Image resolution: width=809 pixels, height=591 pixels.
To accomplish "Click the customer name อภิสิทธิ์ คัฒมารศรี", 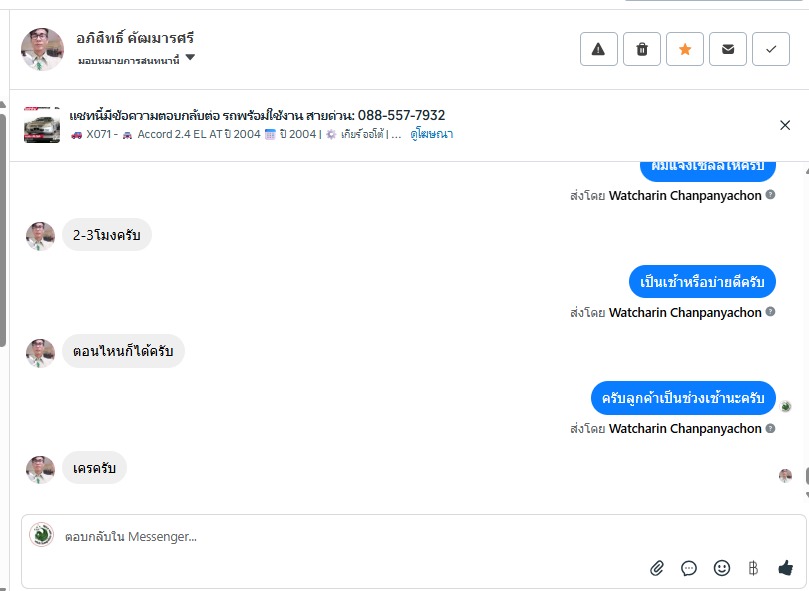I will [135, 38].
